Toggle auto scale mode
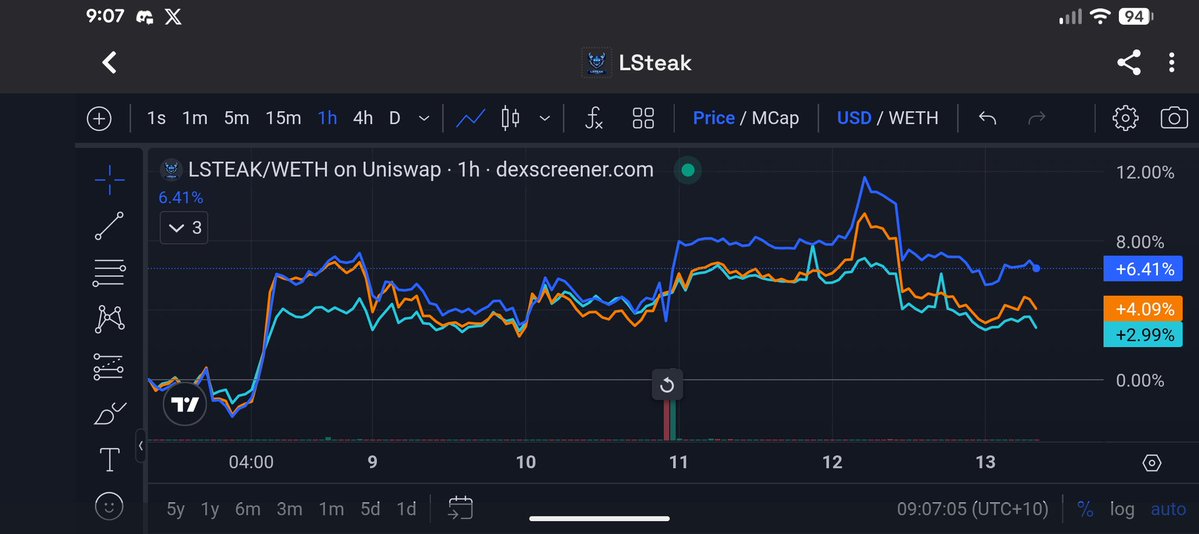Screen dimensions: 1199x534 click(1168, 509)
